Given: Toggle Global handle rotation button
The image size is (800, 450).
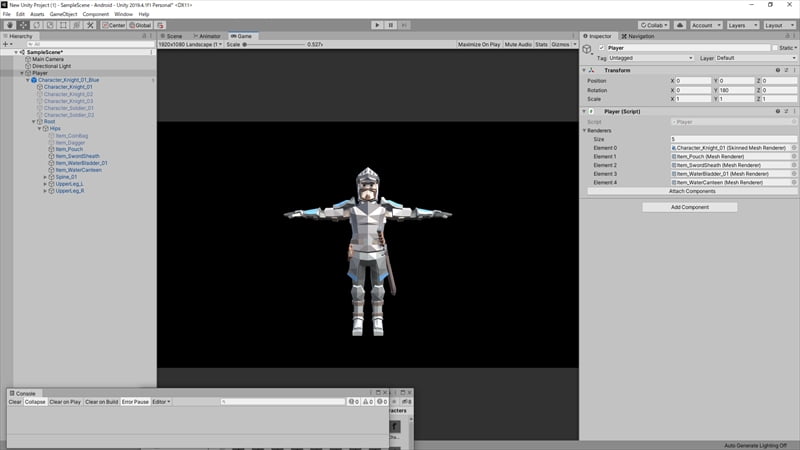Looking at the screenshot, I should (x=140, y=25).
